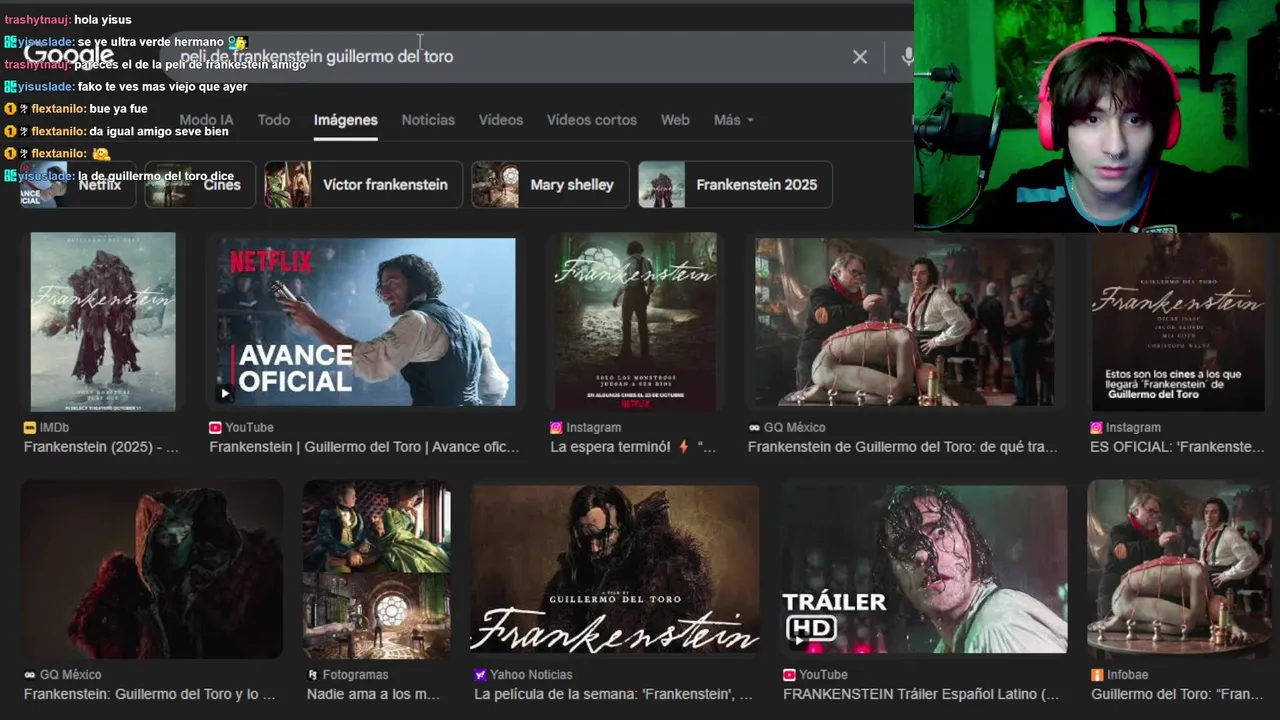Open link FRANKENSTEIN Tráiler Español Latino
This screenshot has width=1280, height=720.
pyautogui.click(x=922, y=694)
